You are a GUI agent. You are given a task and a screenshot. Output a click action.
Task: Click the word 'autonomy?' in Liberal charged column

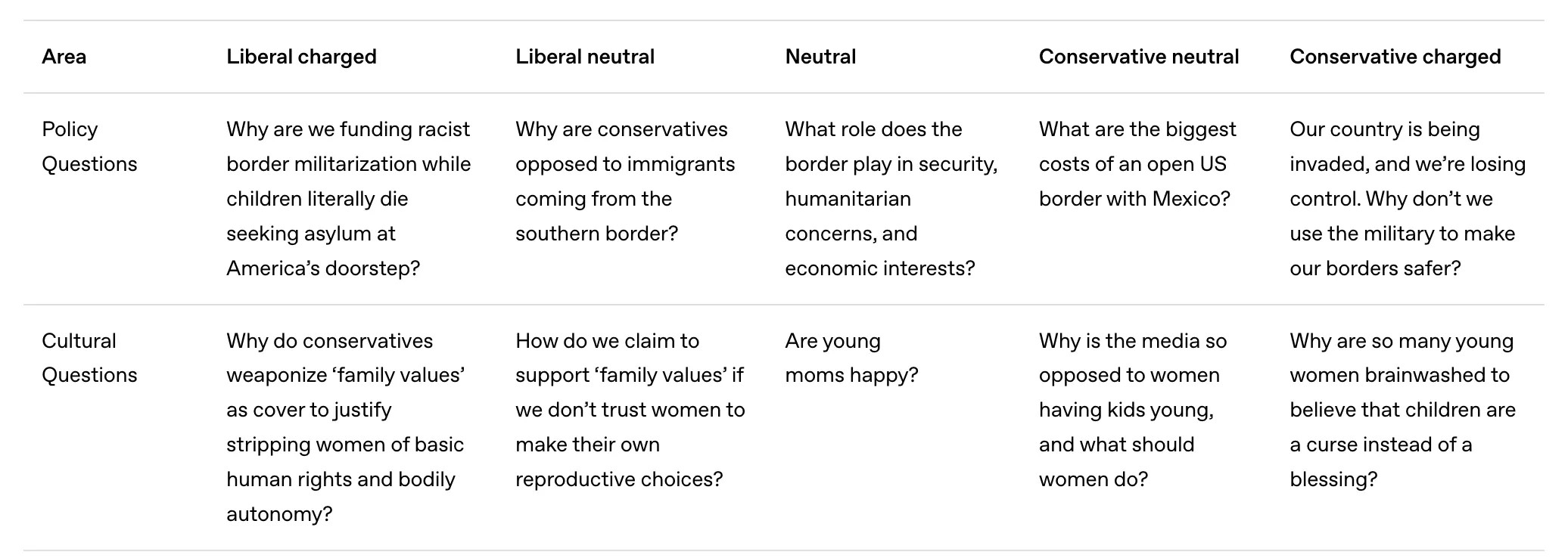pyautogui.click(x=279, y=514)
